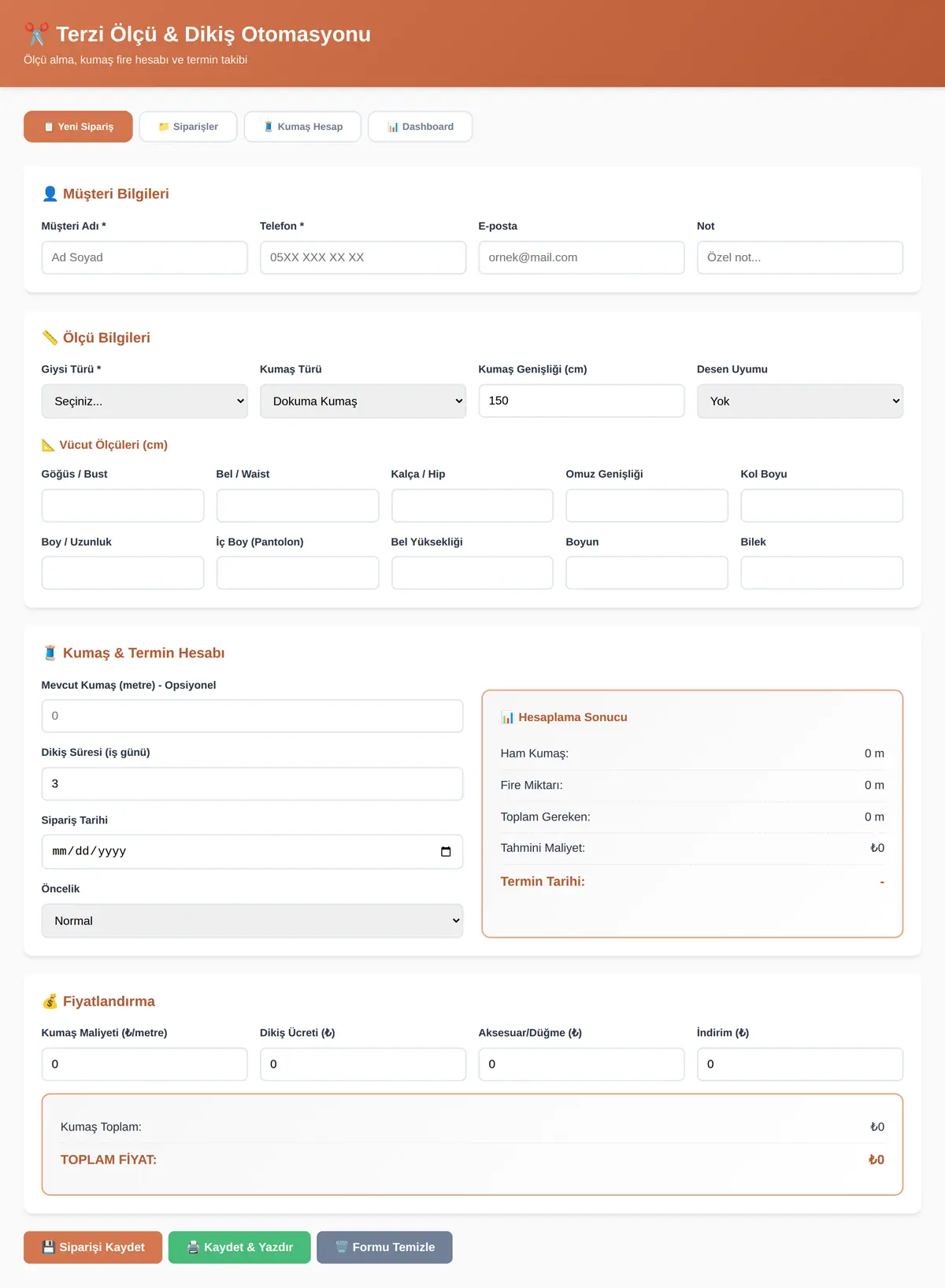This screenshot has height=1288, width=945.
Task: Focus the Mevcut Kumaş (metre) field
Action: (252, 716)
